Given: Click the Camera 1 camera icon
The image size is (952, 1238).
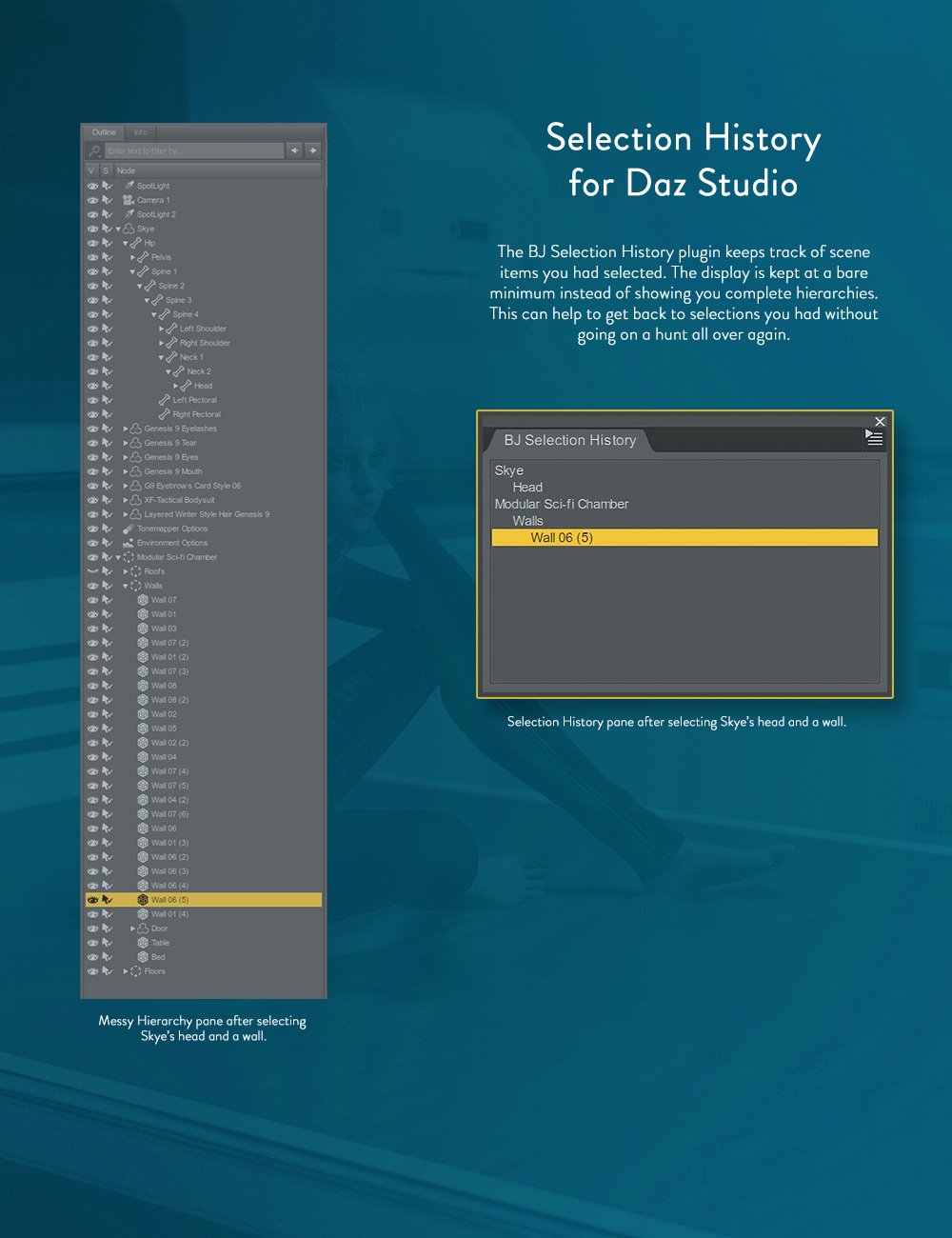Looking at the screenshot, I should click(x=128, y=200).
